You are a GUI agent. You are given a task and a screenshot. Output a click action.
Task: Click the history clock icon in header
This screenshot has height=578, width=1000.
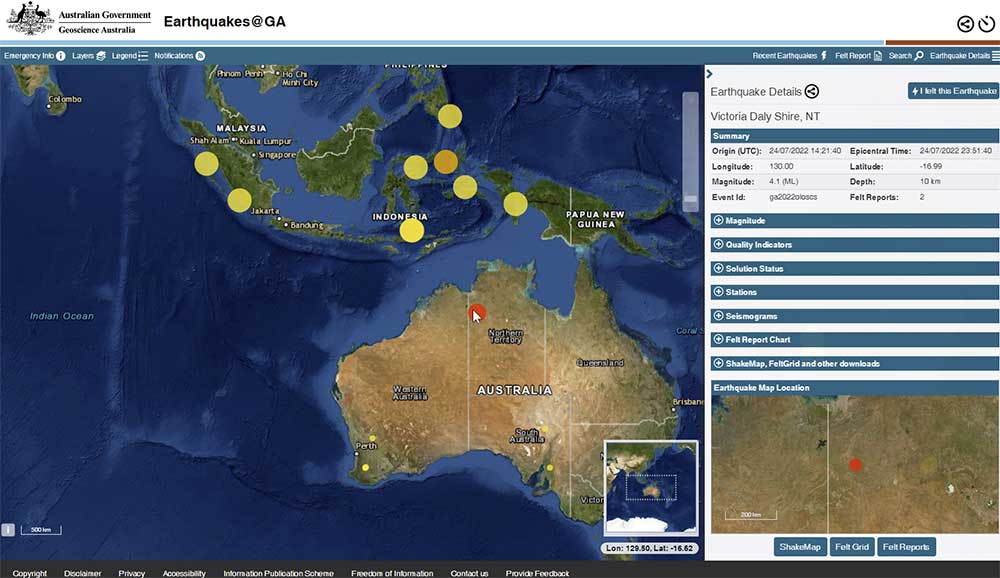[987, 24]
